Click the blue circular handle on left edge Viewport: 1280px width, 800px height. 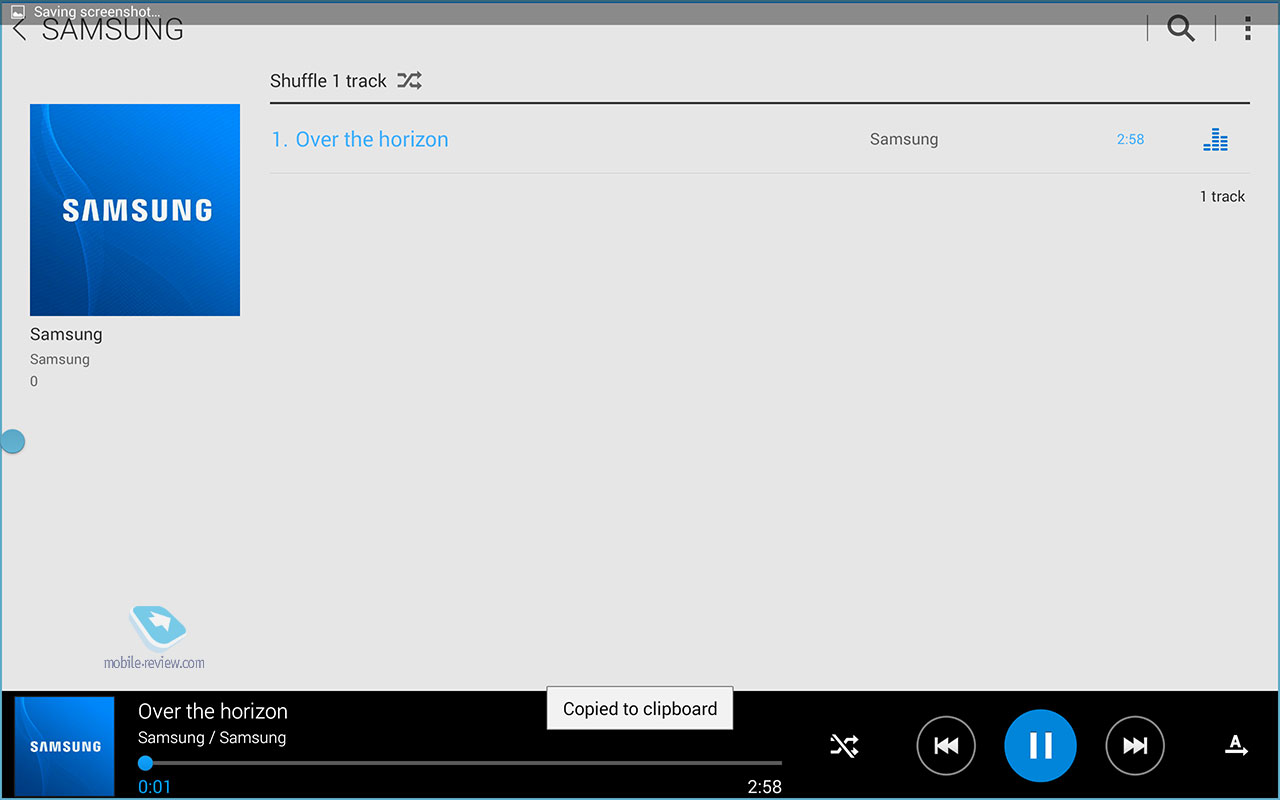click(12, 441)
